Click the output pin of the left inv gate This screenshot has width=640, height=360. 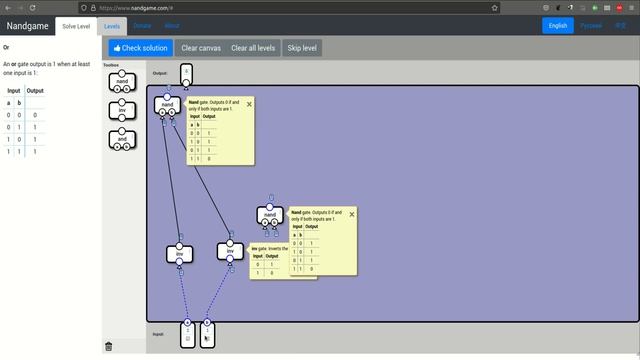click(180, 246)
